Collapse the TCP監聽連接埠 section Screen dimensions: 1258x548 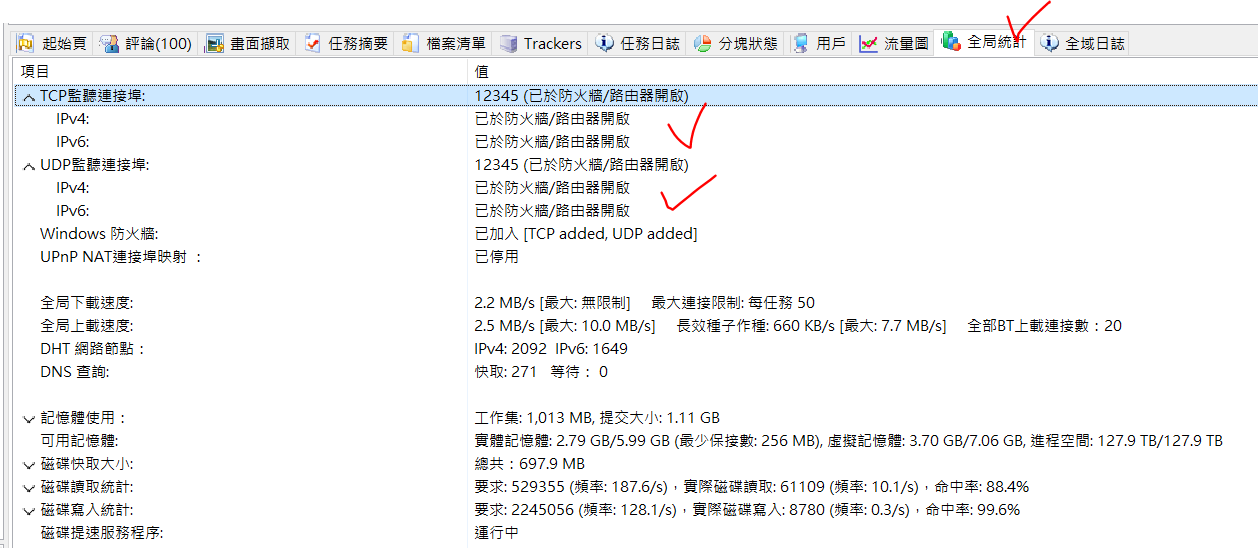click(29, 96)
